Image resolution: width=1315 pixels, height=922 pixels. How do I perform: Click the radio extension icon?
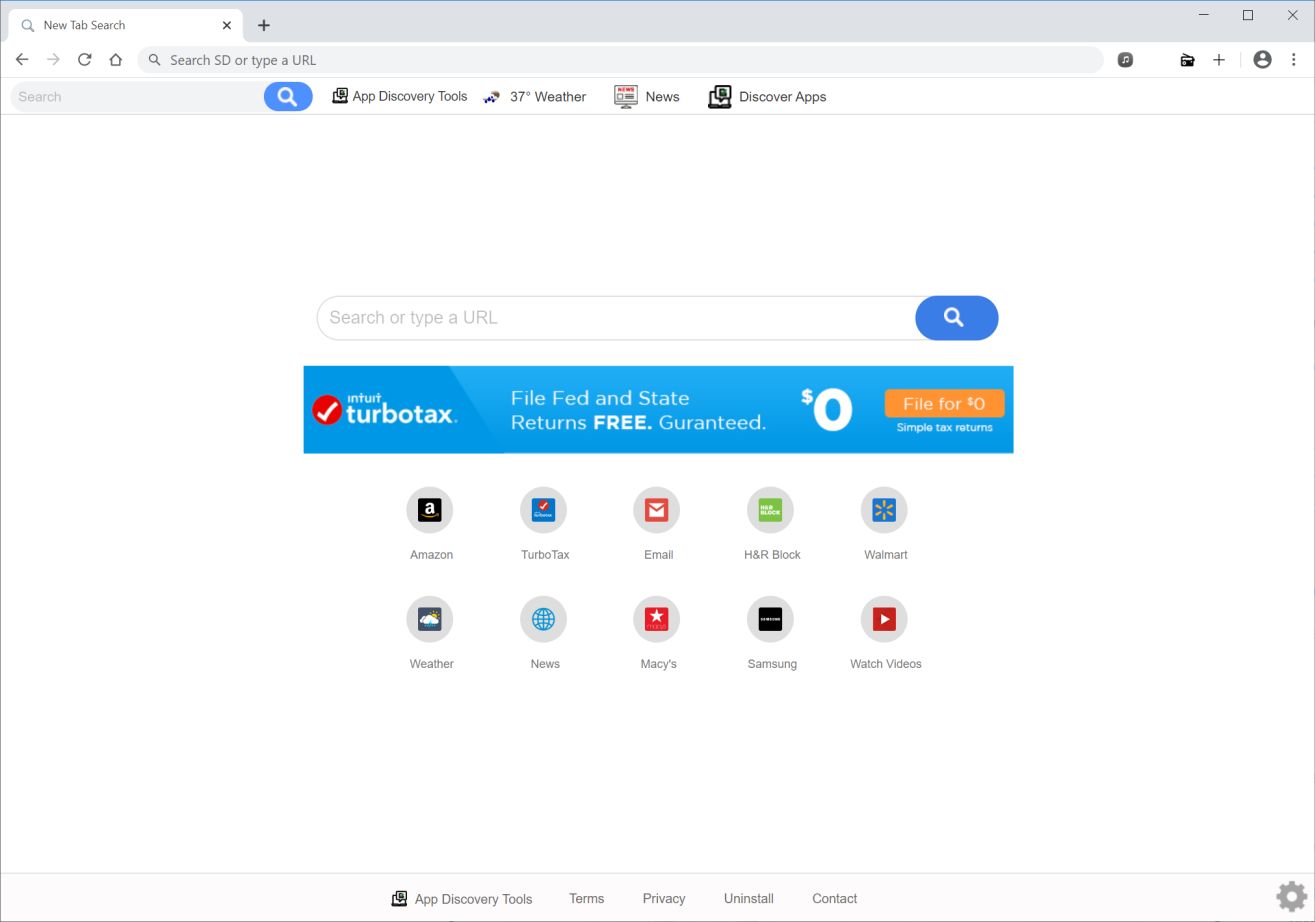coord(1187,60)
